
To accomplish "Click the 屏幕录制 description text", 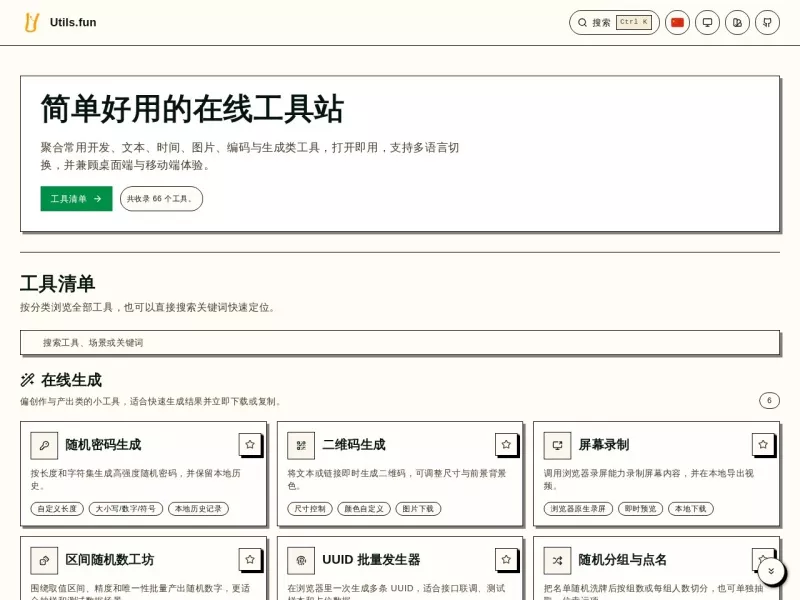I will 648,479.
